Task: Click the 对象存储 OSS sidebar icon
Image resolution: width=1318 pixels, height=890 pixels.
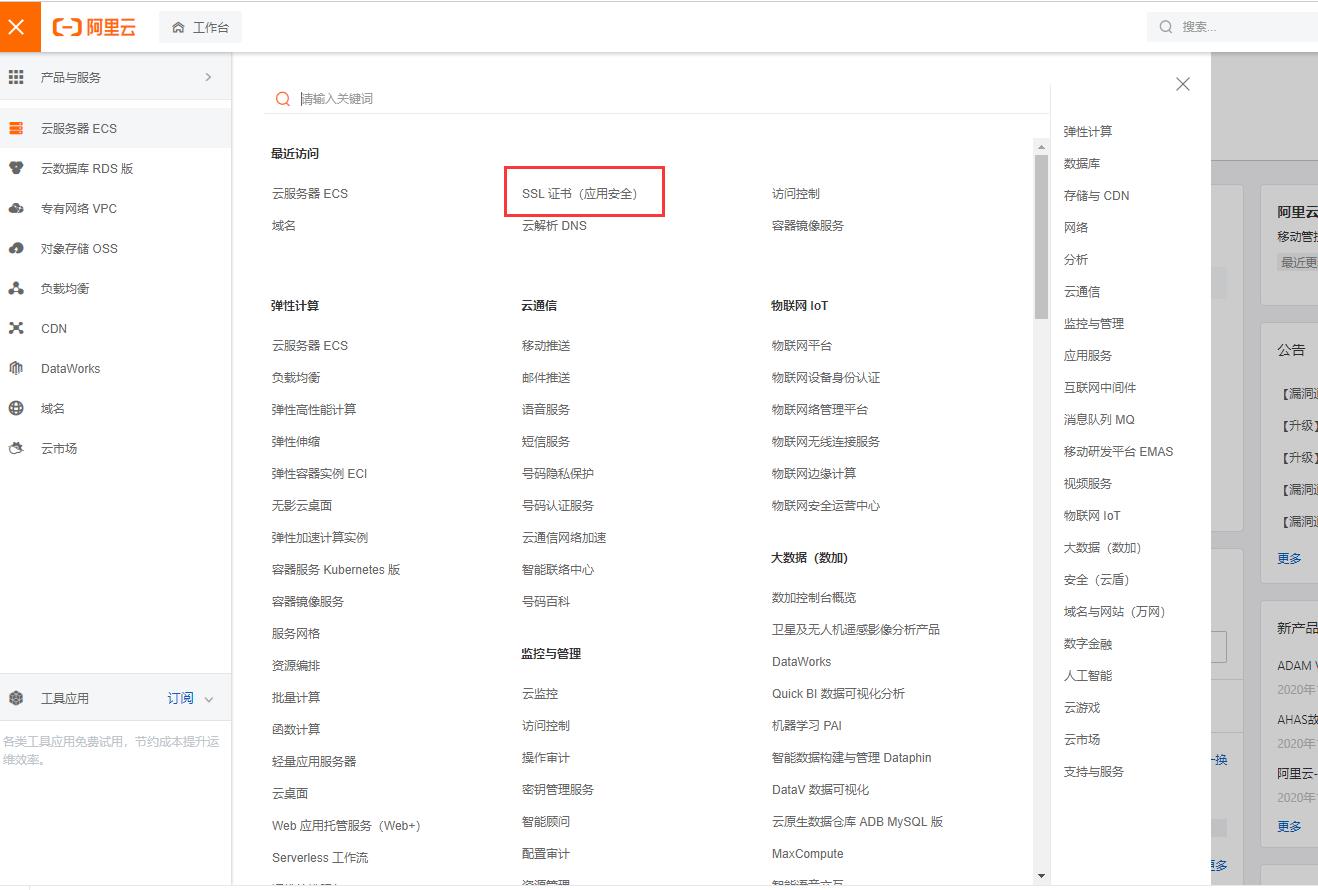Action: coord(16,248)
